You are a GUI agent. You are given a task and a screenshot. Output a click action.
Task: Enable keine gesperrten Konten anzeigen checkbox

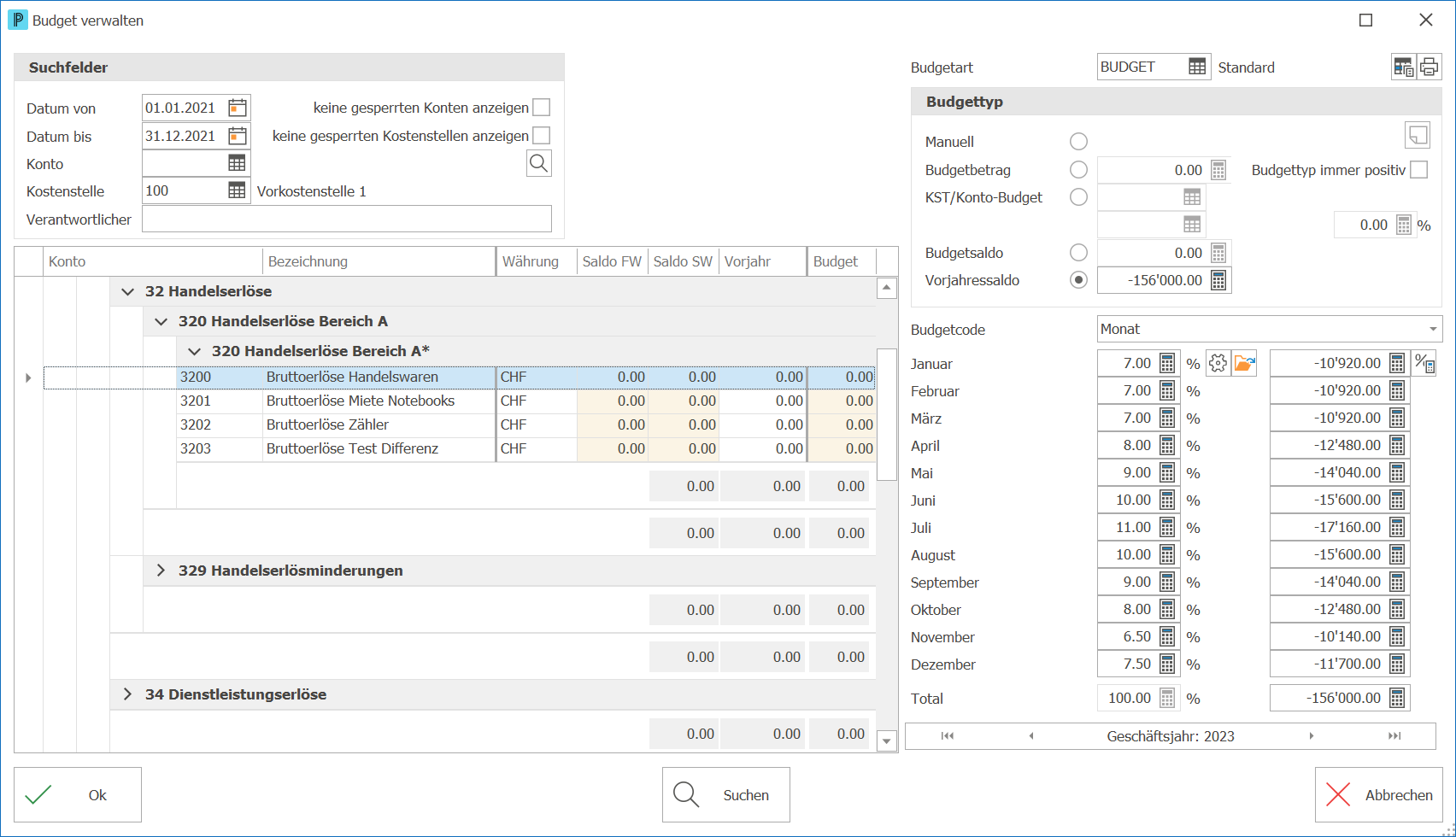541,108
